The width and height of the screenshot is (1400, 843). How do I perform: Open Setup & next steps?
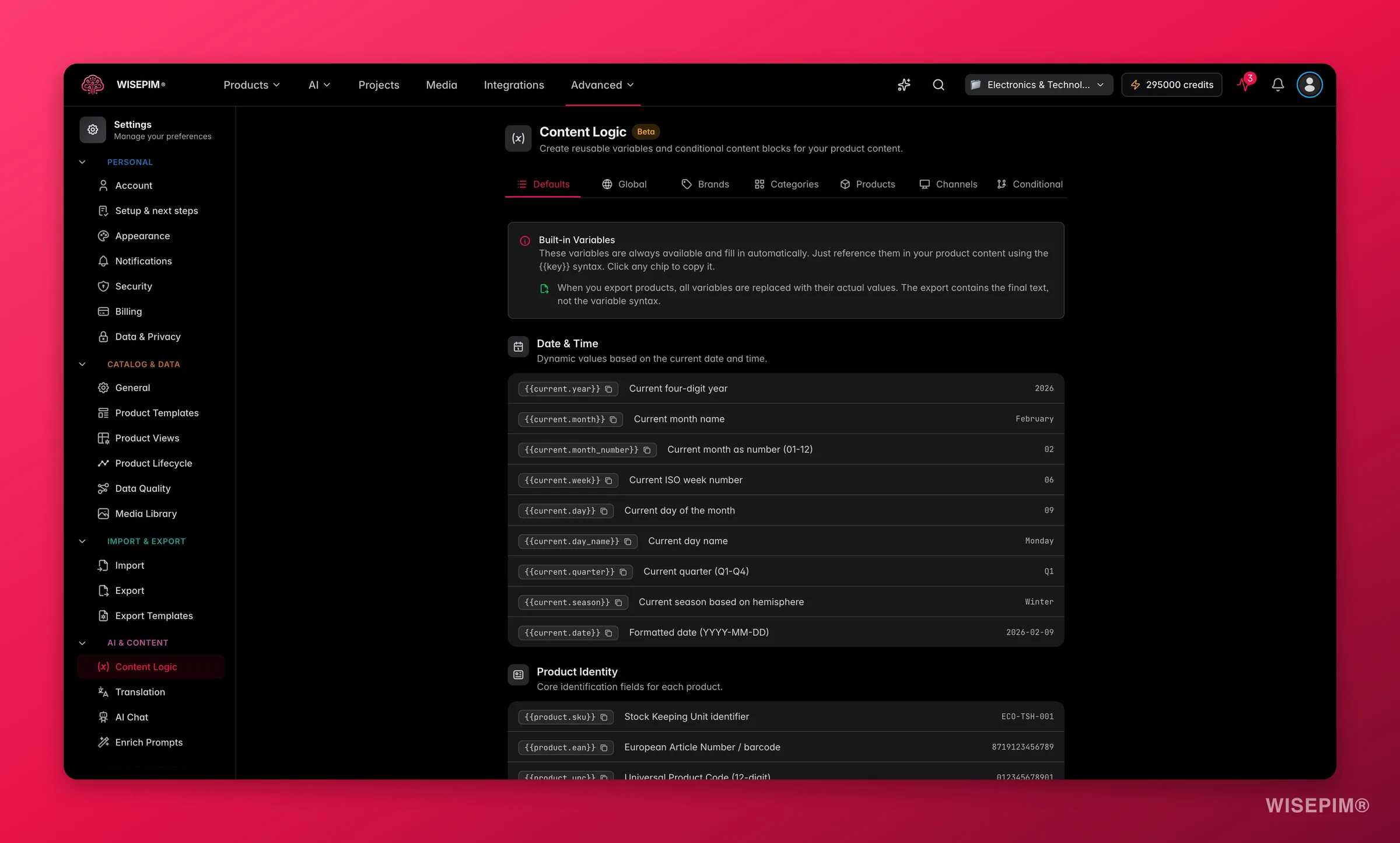point(150,211)
